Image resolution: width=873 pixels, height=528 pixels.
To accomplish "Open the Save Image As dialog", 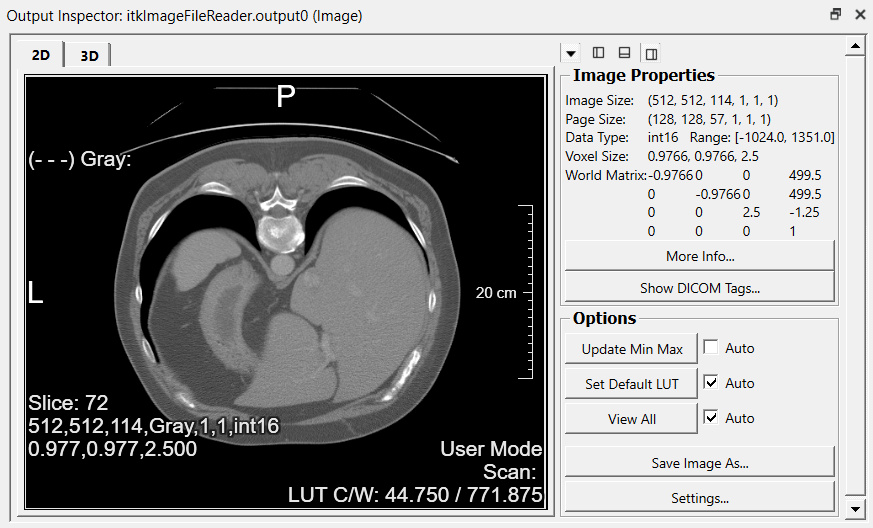I will 699,463.
